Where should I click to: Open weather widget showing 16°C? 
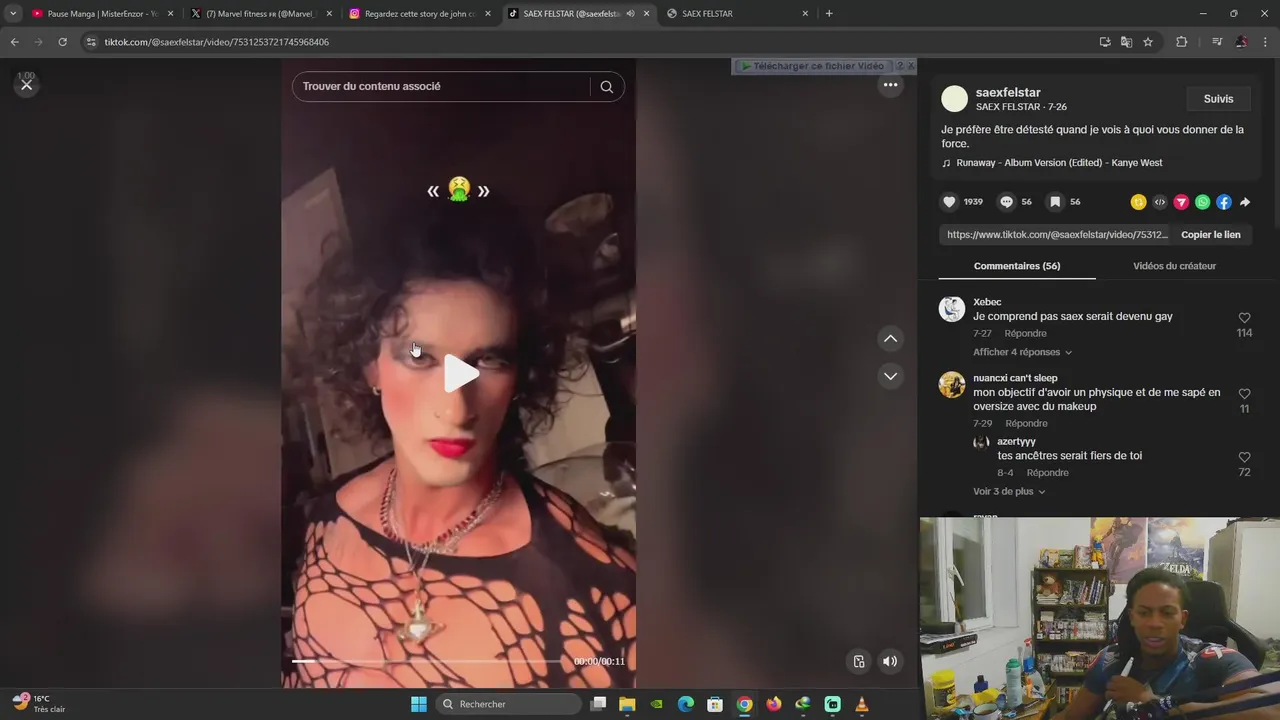pos(39,703)
